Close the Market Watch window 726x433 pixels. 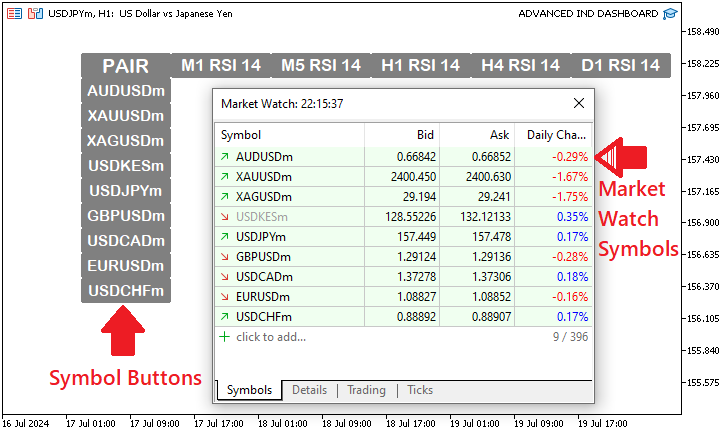(x=578, y=103)
